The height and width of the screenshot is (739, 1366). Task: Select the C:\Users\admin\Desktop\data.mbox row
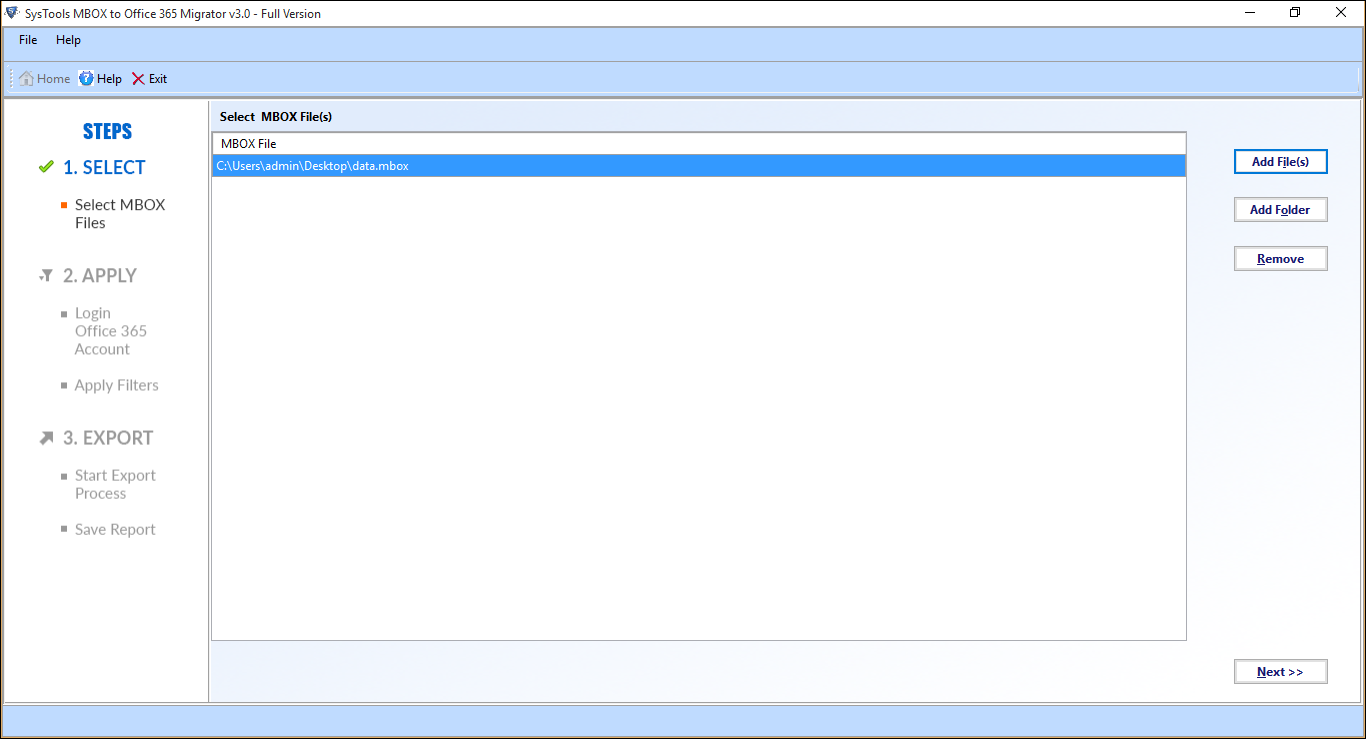click(x=699, y=166)
